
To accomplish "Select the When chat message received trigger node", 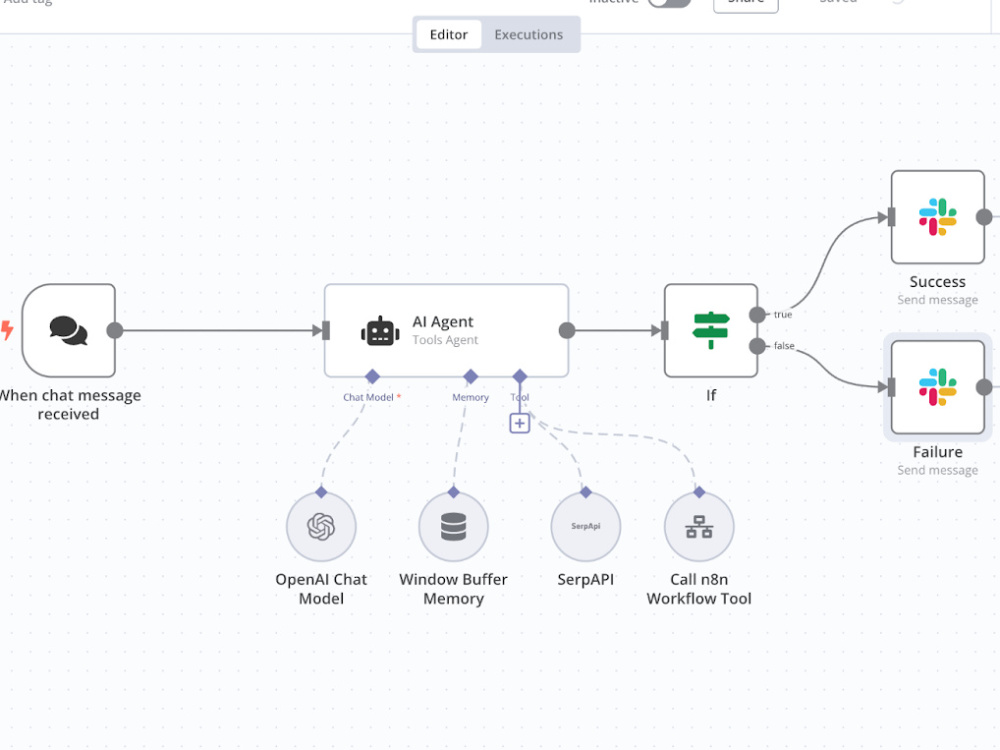I will pyautogui.click(x=69, y=330).
